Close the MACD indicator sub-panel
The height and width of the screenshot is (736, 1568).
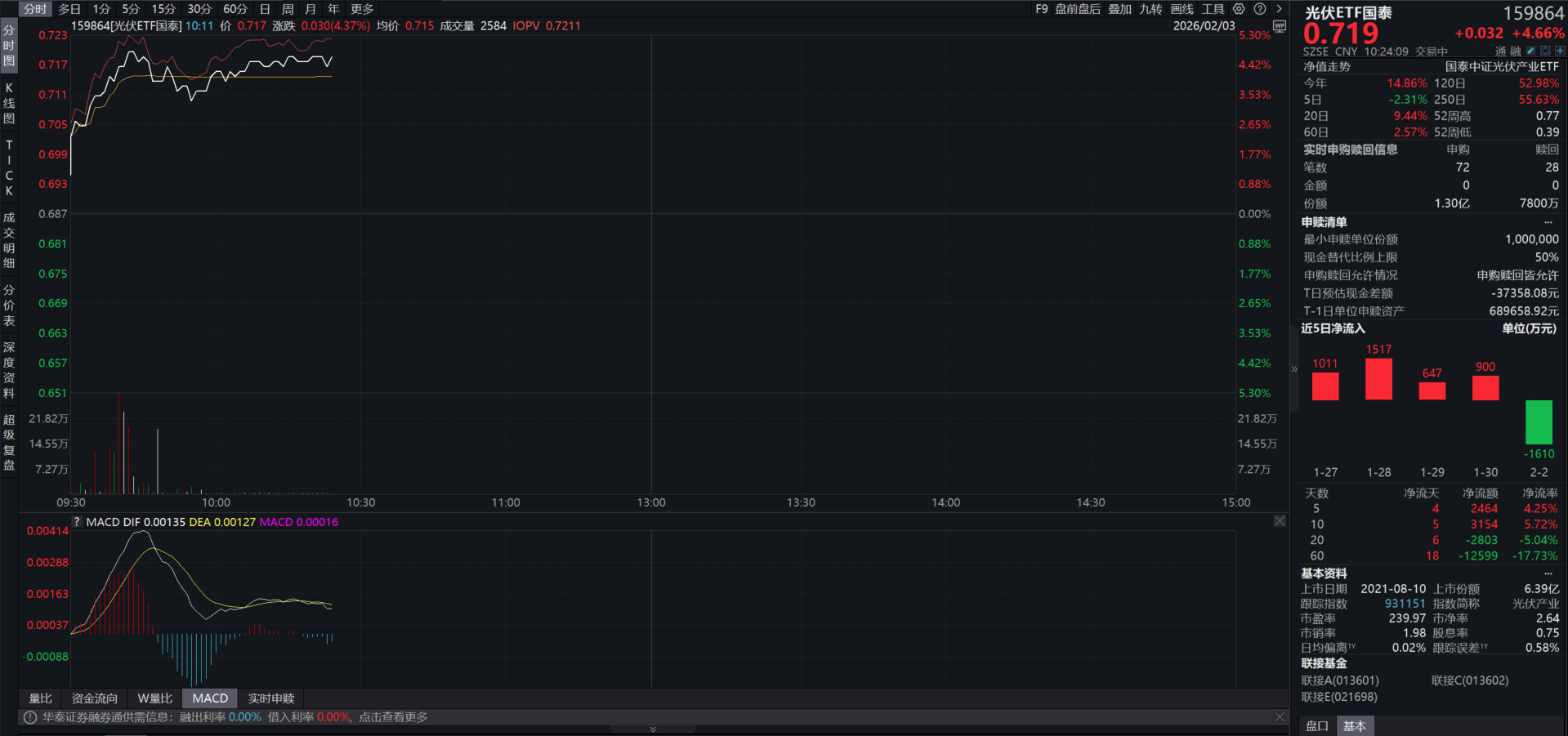pos(1280,521)
